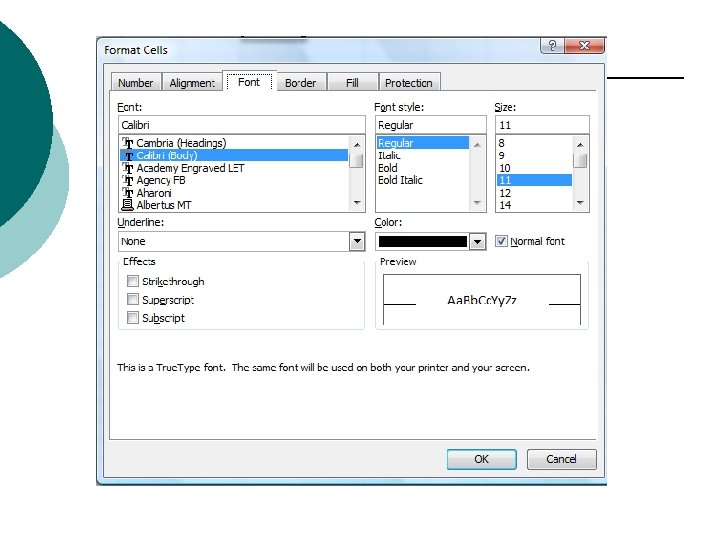The image size is (720, 540).
Task: Select font size 11
Action: point(534,180)
